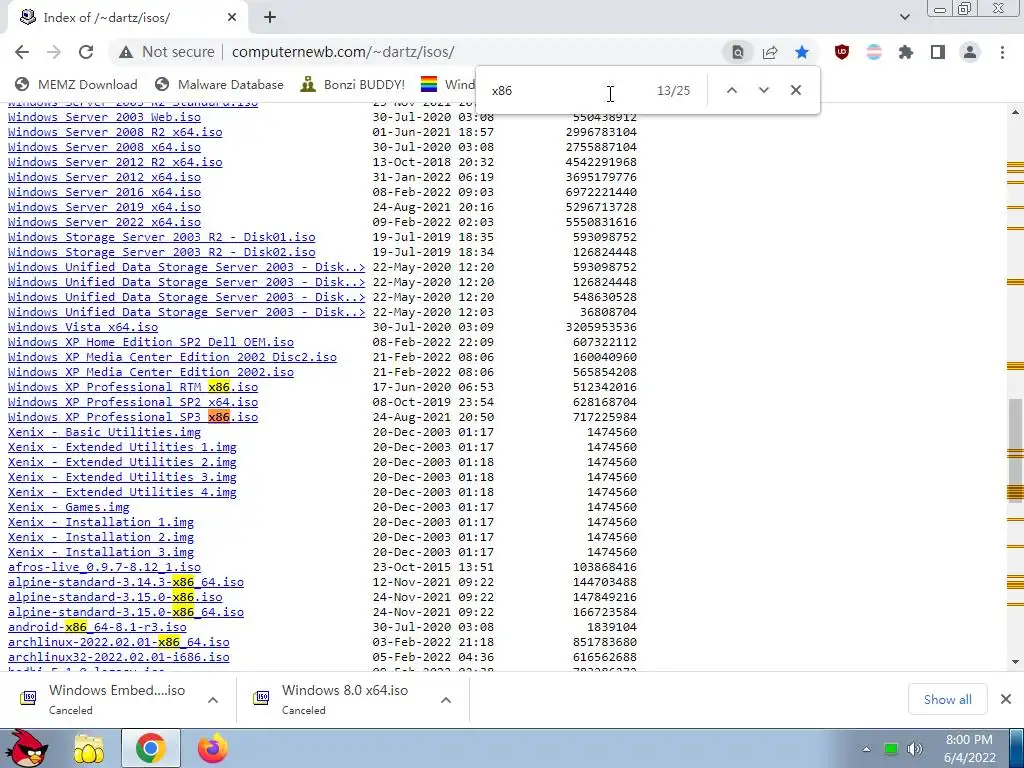Reload the current page
This screenshot has height=768, width=1024.
point(86,52)
